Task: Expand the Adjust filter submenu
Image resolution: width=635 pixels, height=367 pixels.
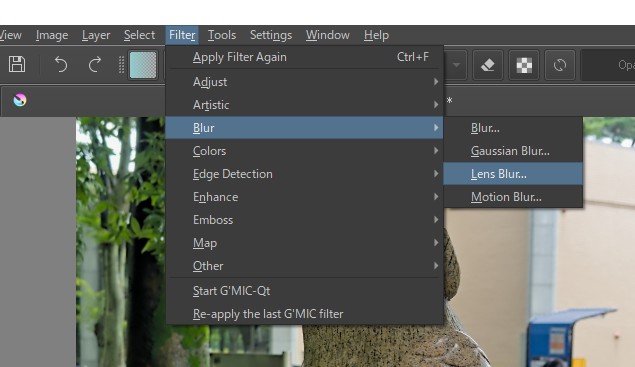Action: 305,82
